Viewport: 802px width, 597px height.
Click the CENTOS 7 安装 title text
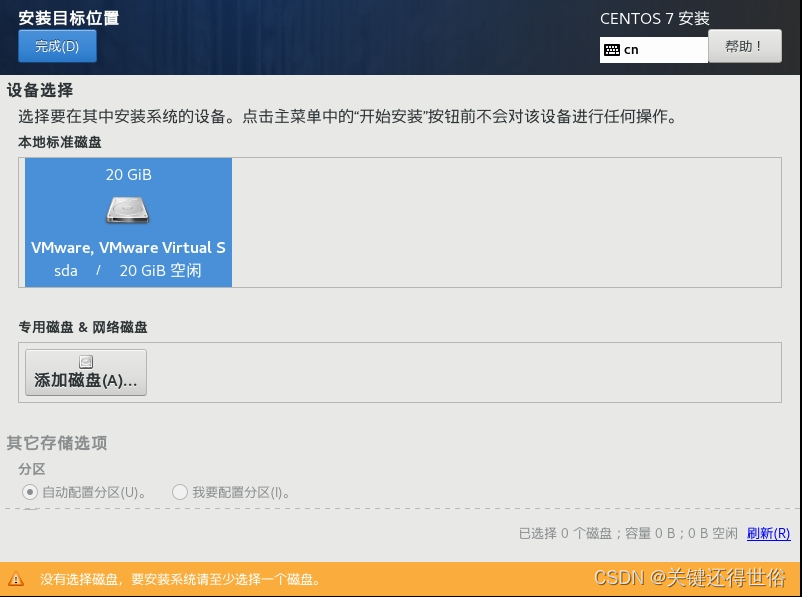pyautogui.click(x=655, y=18)
